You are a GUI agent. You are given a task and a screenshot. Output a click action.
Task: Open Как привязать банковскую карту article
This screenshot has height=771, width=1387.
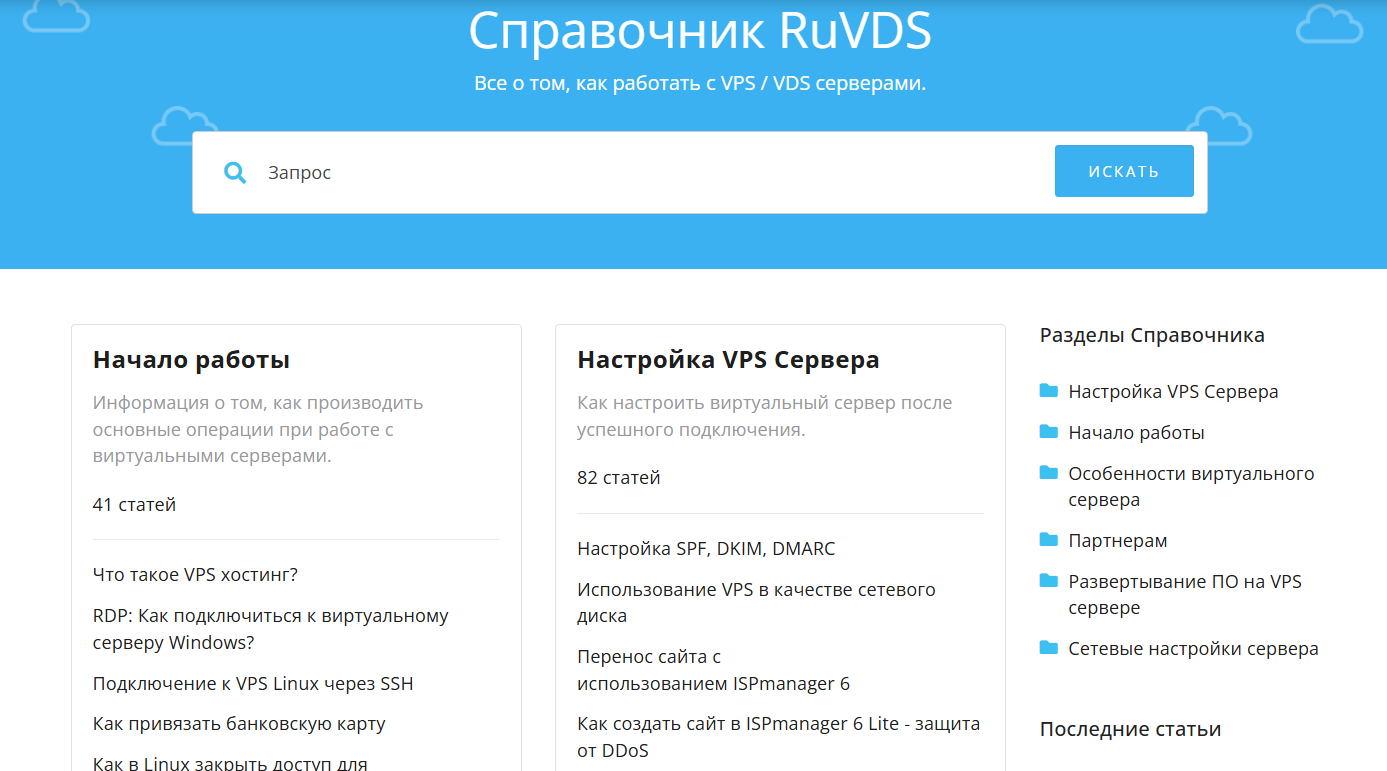(239, 723)
